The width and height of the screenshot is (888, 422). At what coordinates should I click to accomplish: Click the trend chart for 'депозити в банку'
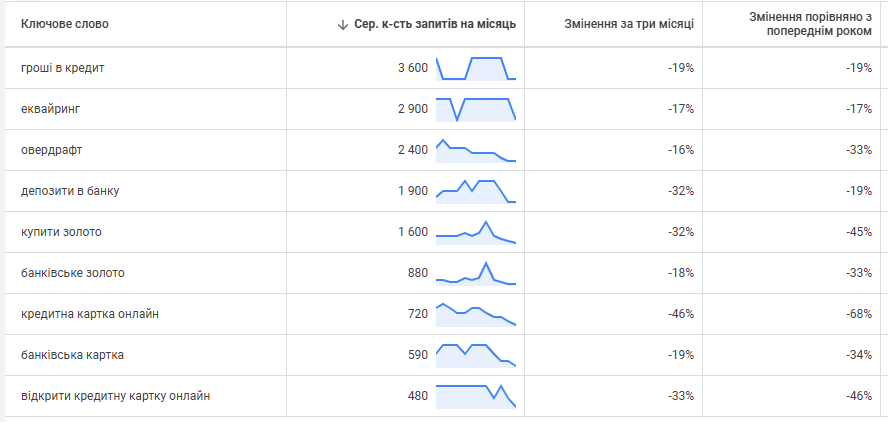coord(476,191)
